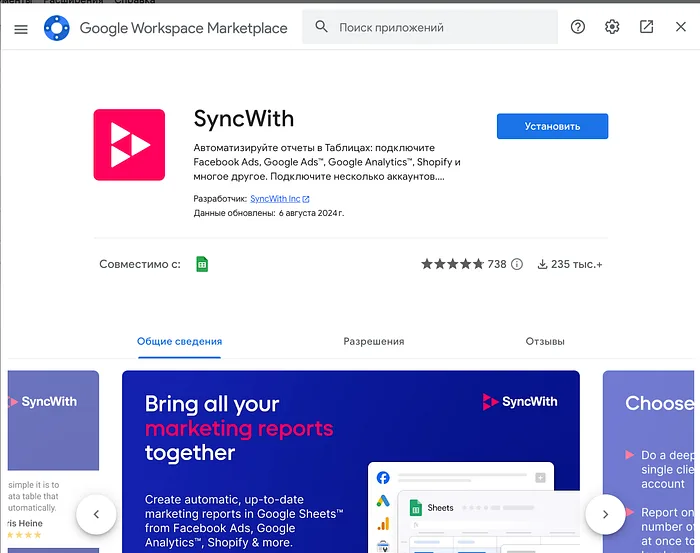The width and height of the screenshot is (700, 553).
Task: Switch to the Разрешения tab
Action: 374,341
